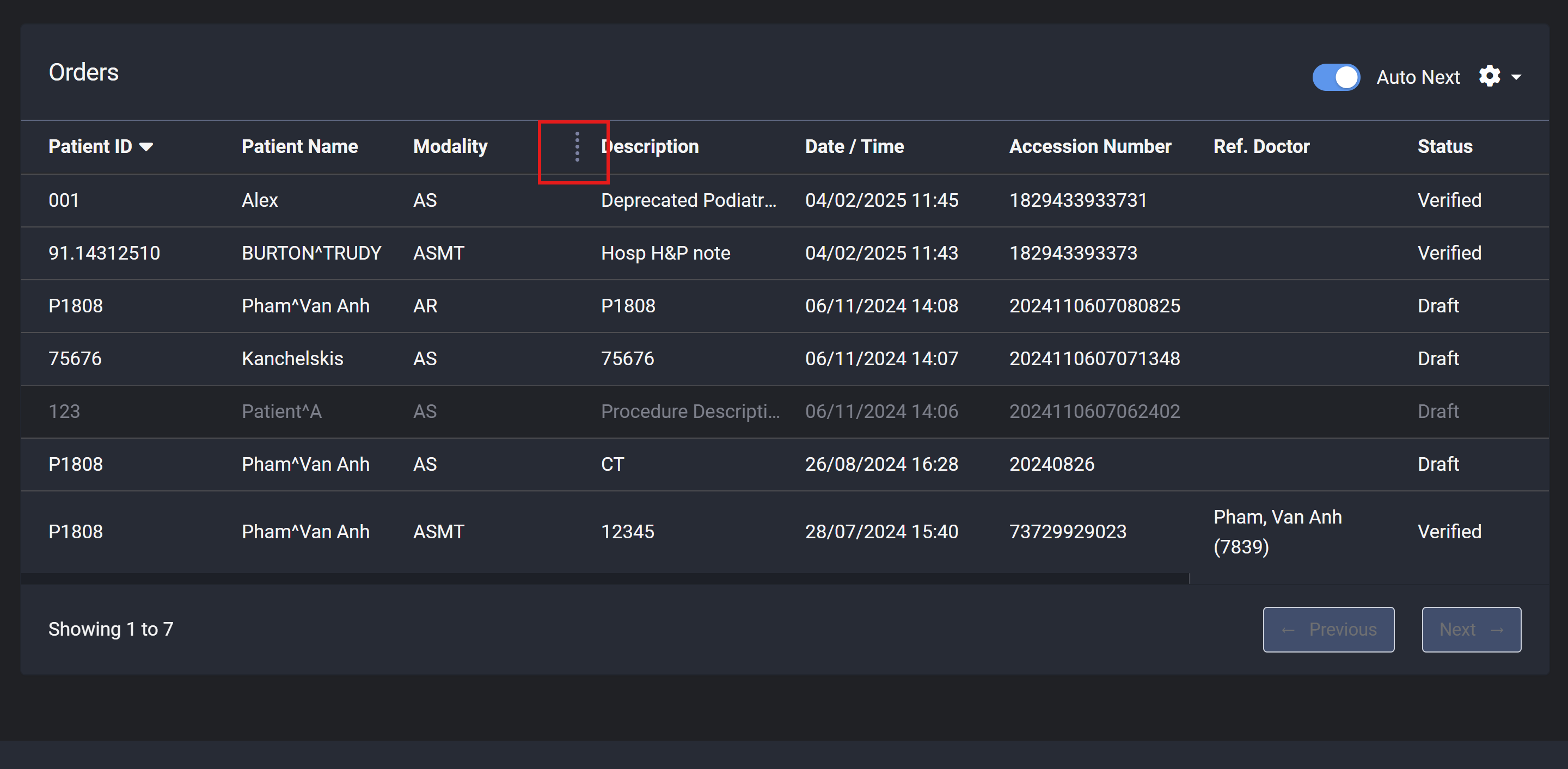Click the Date / Time column header

coord(854,146)
